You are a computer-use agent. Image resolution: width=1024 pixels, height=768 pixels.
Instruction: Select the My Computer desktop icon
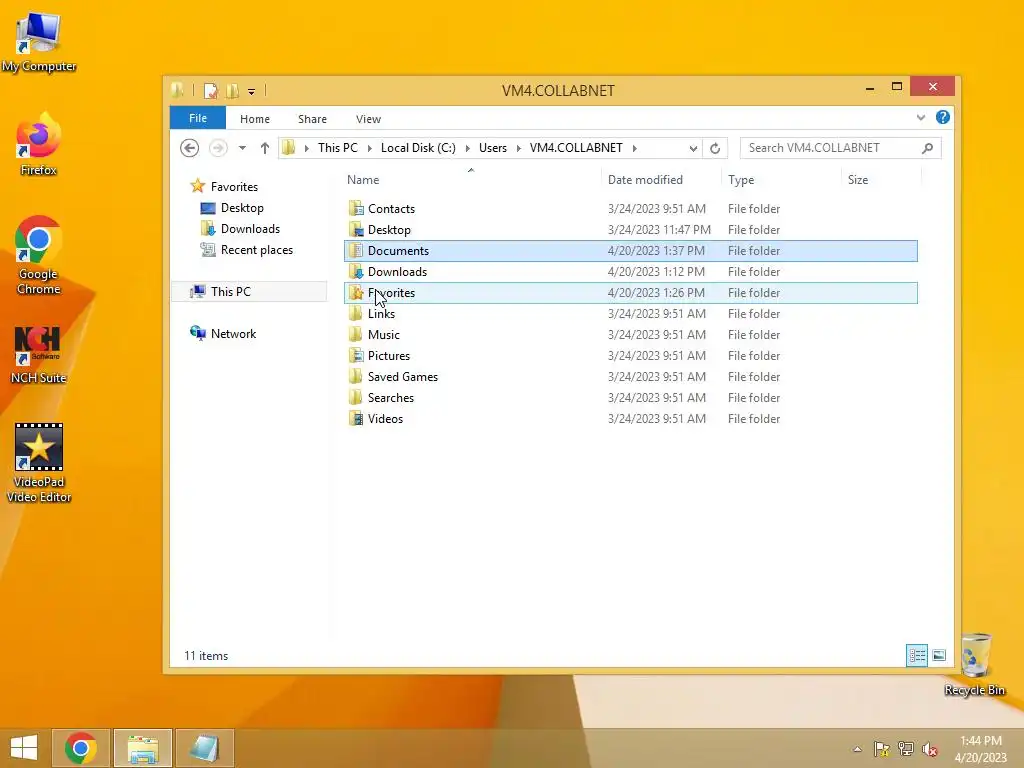point(39,42)
